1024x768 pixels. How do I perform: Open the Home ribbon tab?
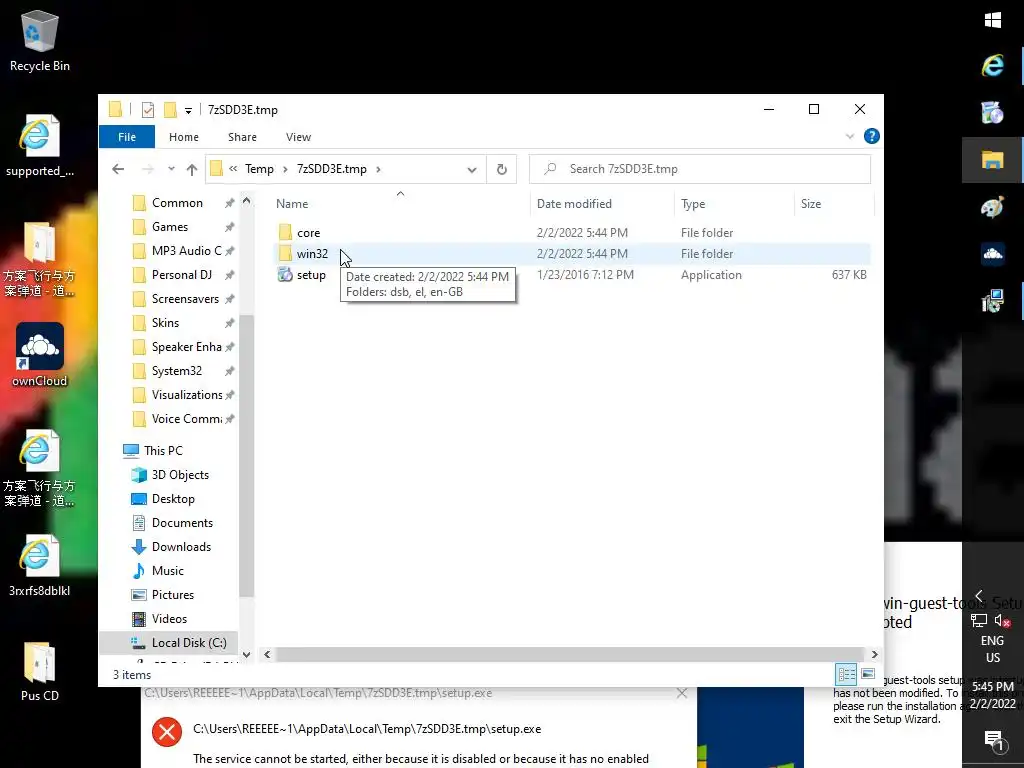(184, 137)
